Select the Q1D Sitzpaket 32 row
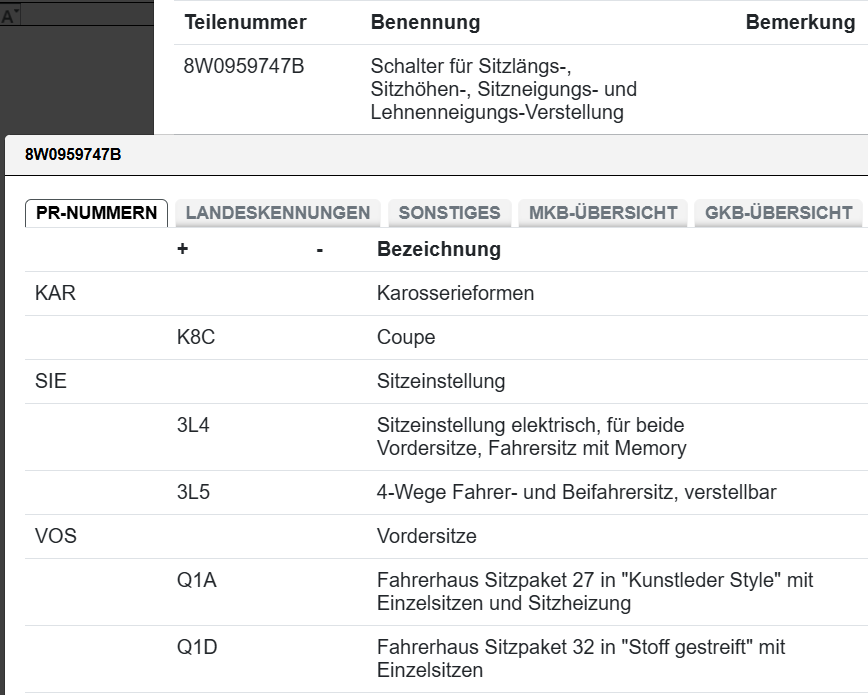The width and height of the screenshot is (868, 695). tap(446, 659)
